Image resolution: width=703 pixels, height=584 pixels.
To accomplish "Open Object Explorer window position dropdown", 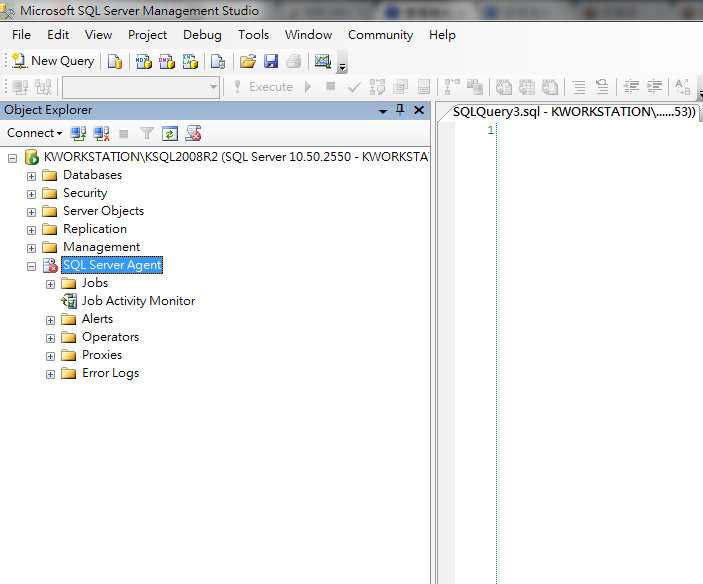I will (x=382, y=111).
